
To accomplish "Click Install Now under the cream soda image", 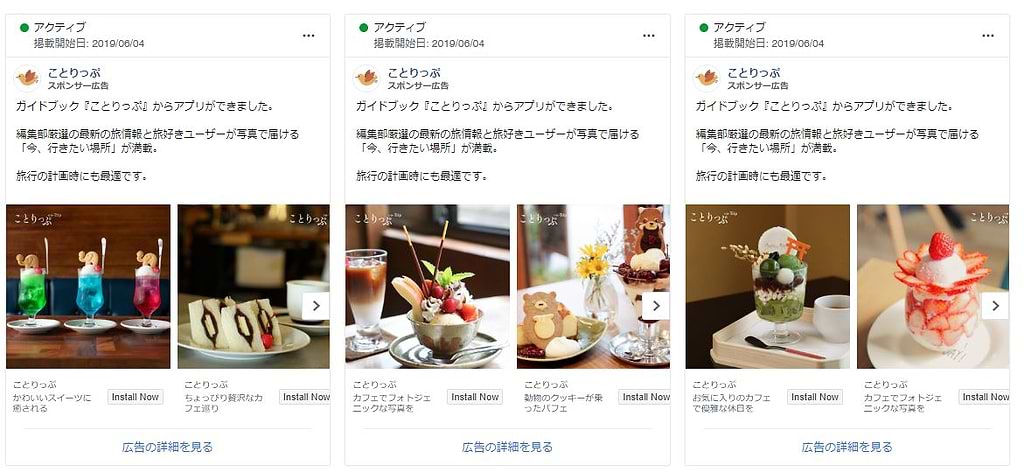I will click(135, 397).
